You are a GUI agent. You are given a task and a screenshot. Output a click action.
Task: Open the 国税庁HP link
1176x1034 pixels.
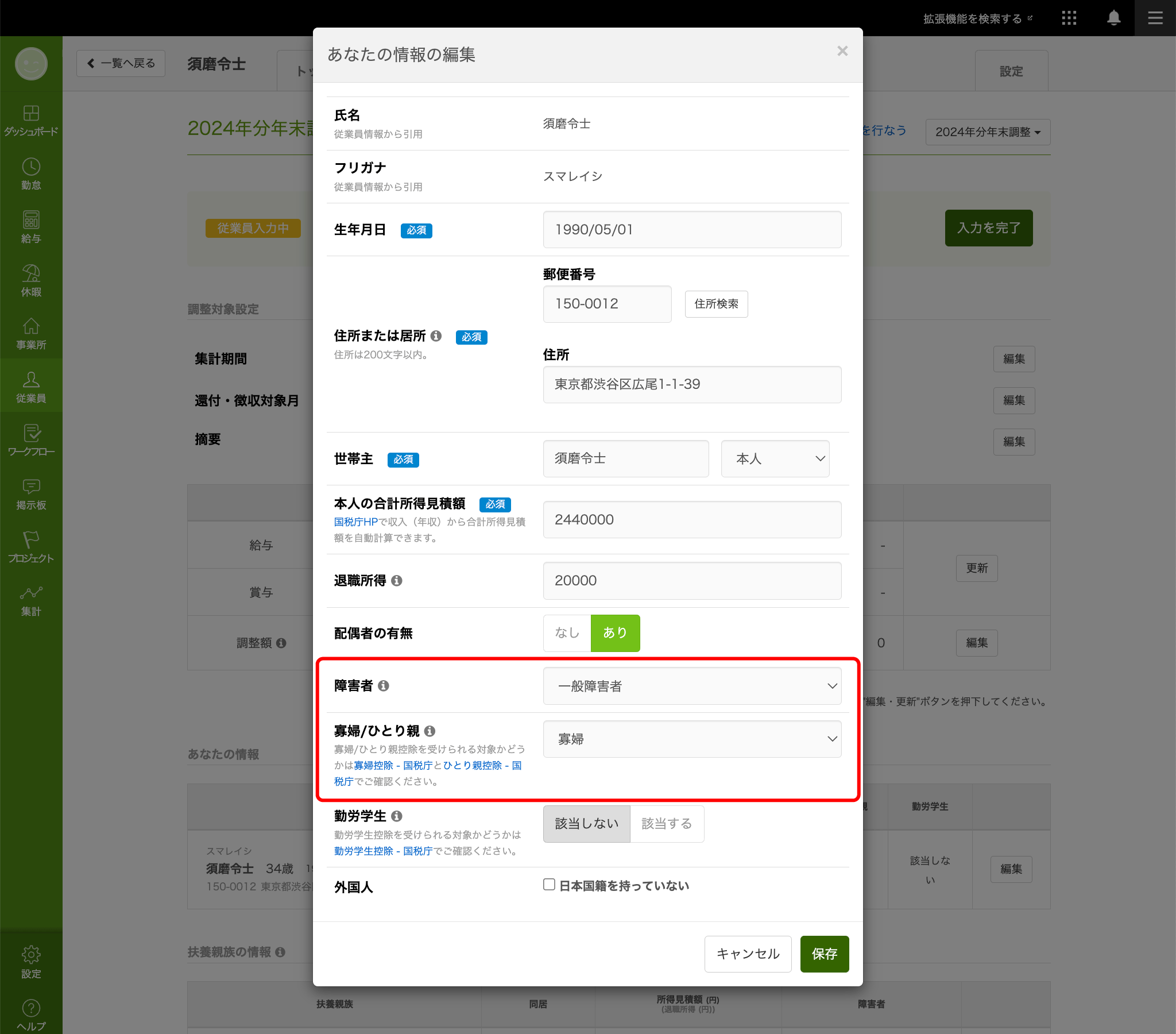(356, 522)
